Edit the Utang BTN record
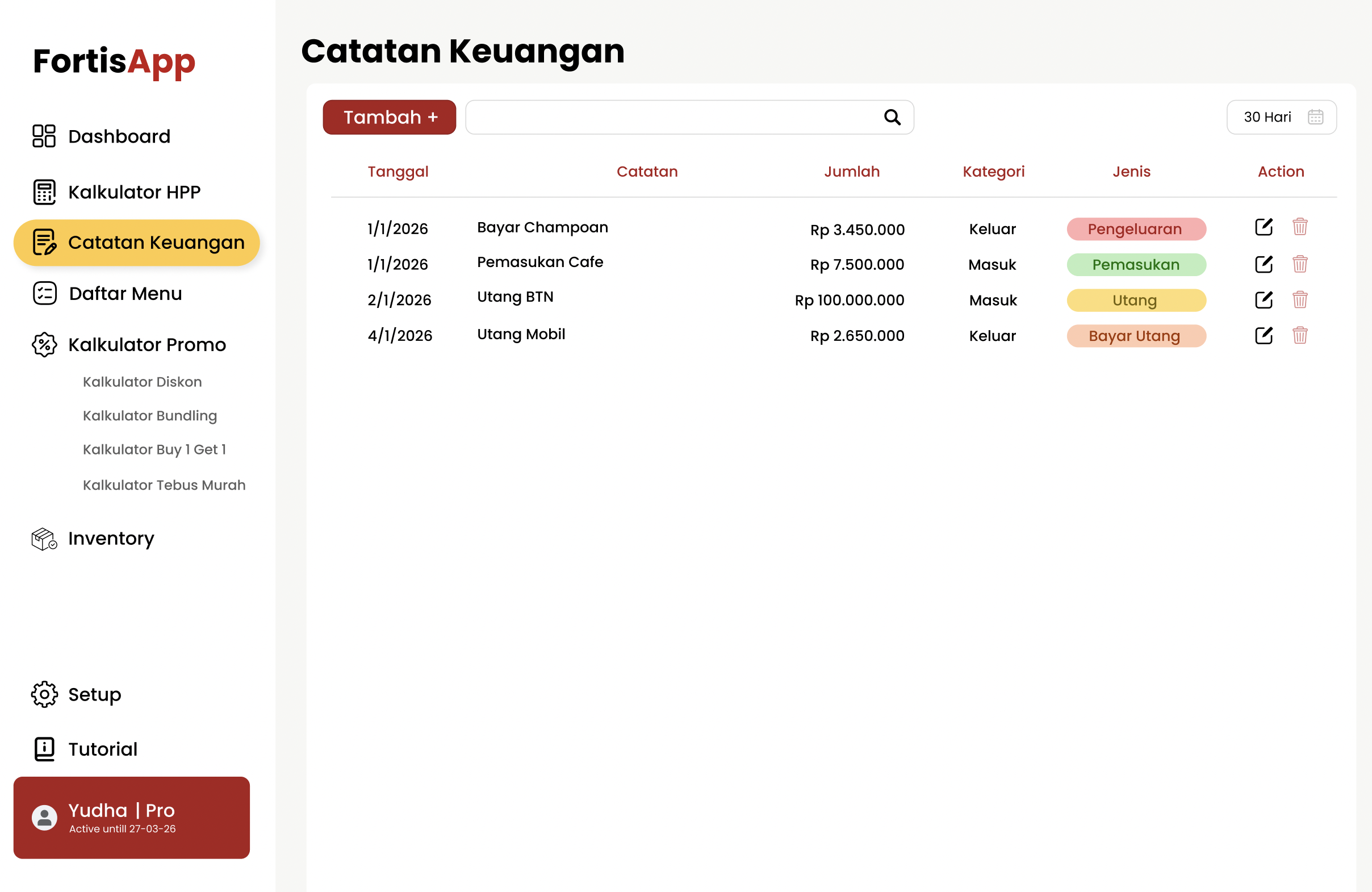The image size is (1372, 892). [x=1263, y=300]
